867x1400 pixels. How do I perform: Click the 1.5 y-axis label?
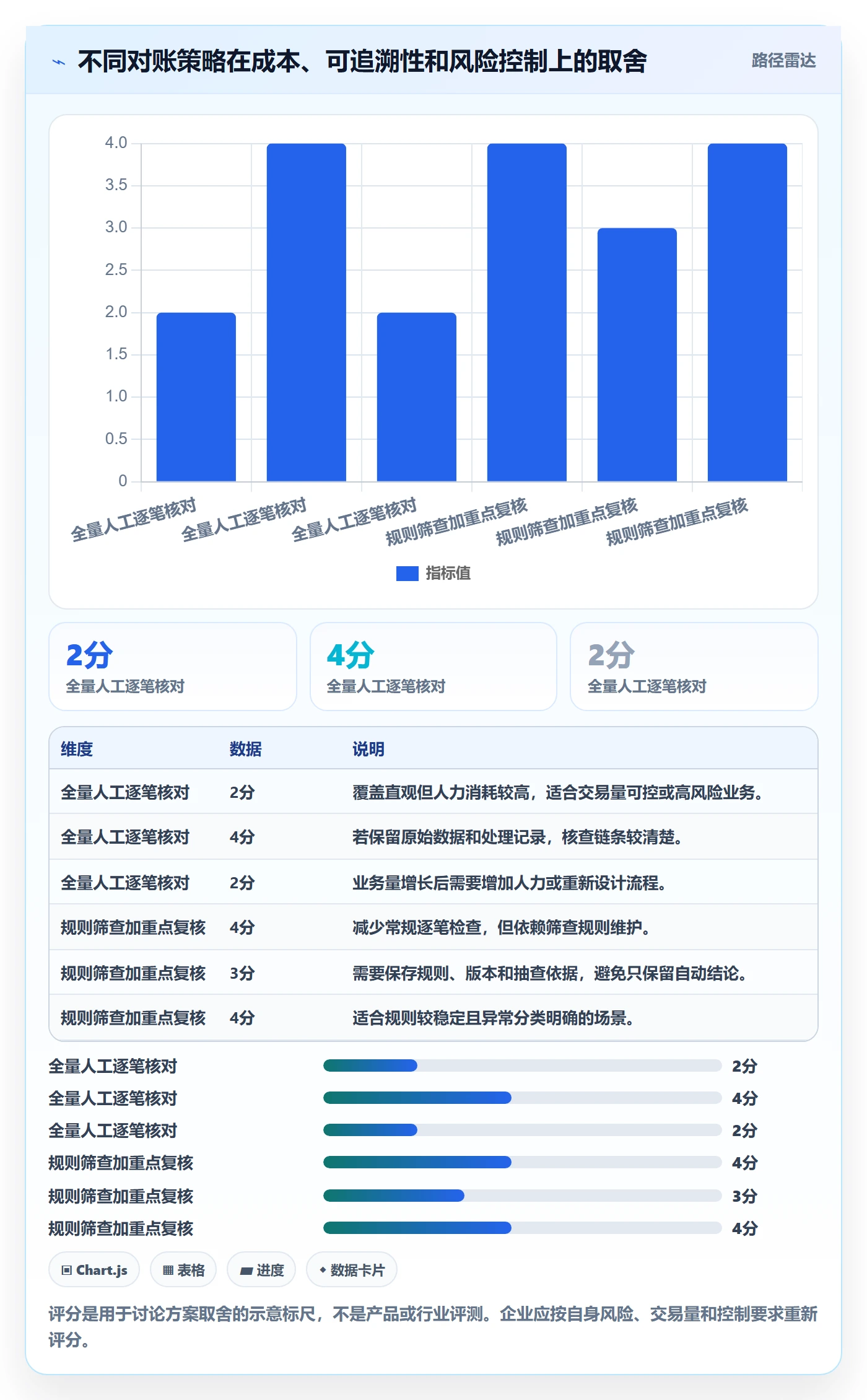(116, 354)
